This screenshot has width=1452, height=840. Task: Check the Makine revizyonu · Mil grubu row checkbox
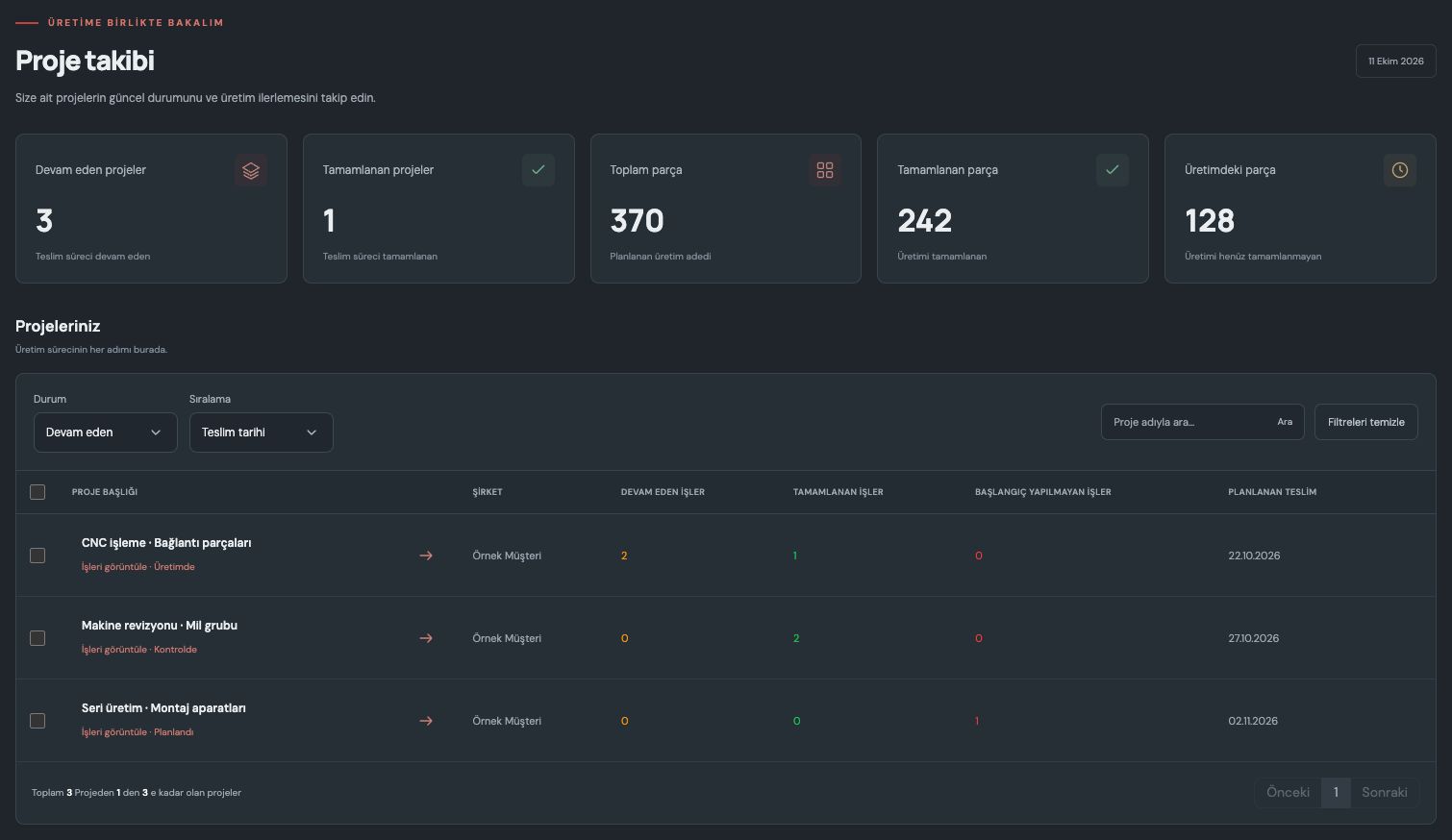click(38, 638)
